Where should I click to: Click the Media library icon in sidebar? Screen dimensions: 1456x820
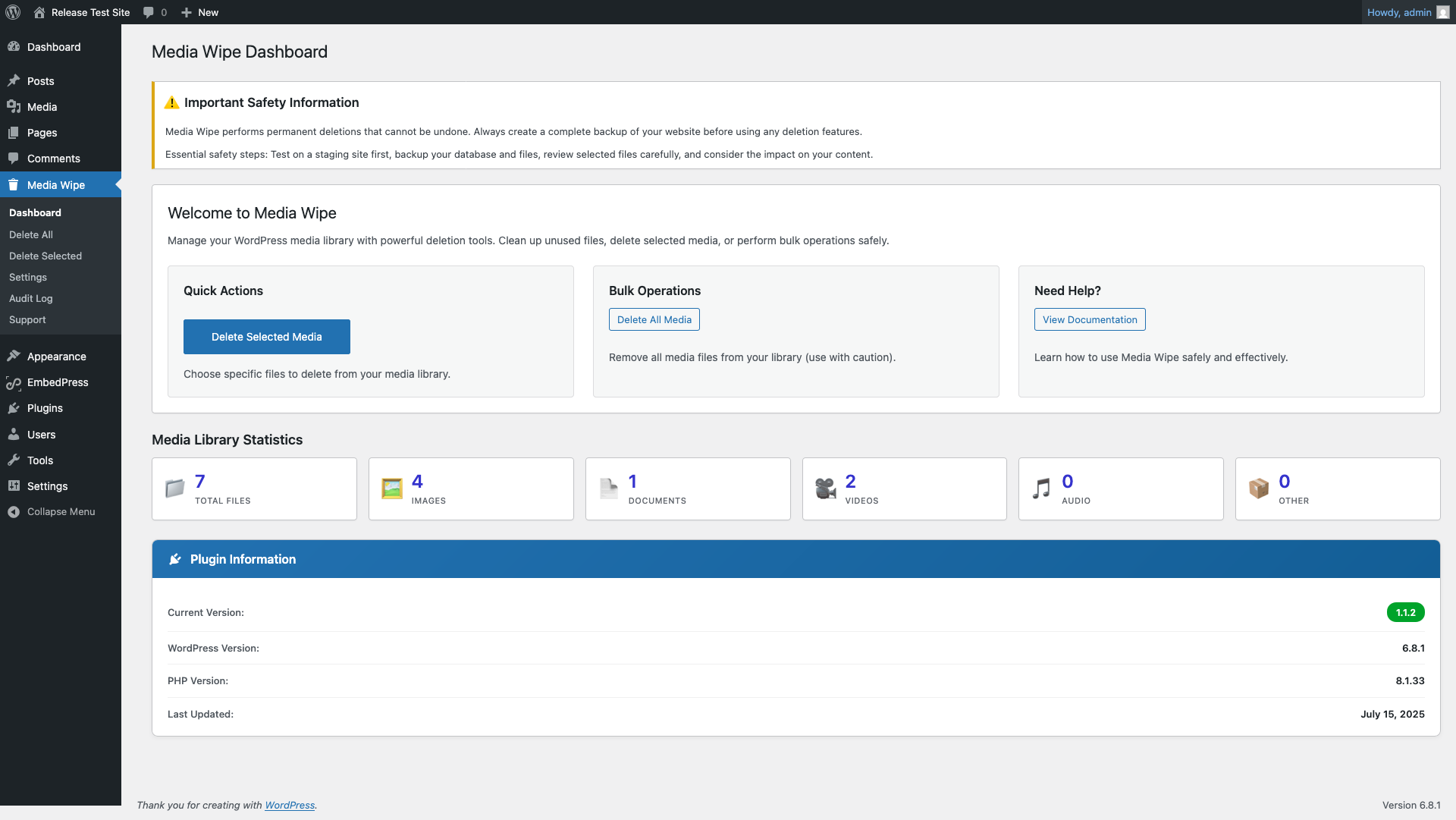pos(14,107)
